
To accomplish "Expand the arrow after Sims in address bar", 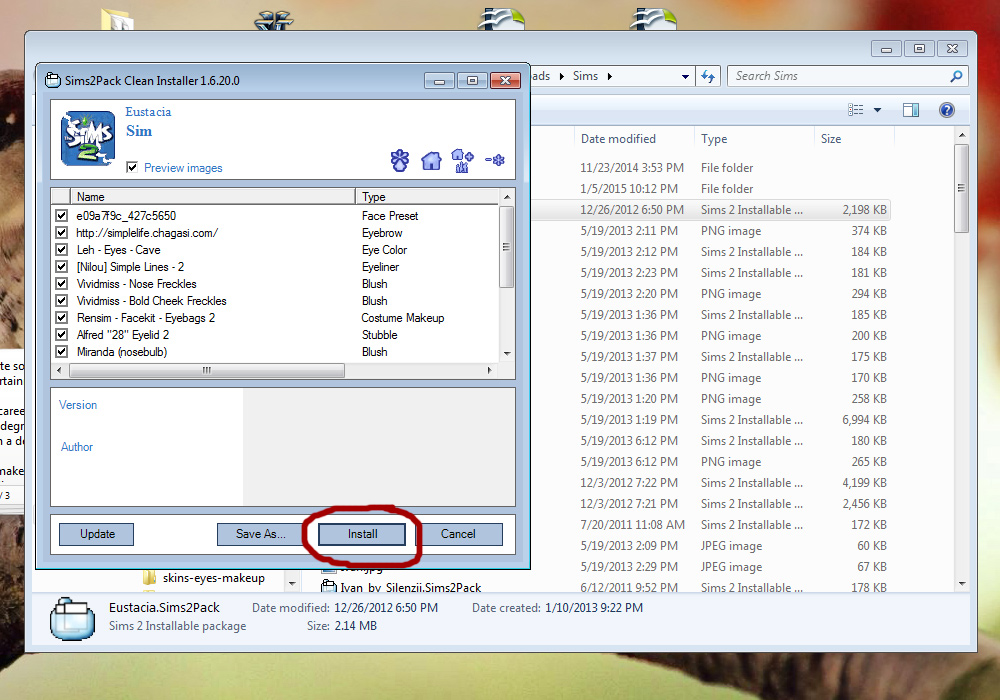I will pos(610,77).
